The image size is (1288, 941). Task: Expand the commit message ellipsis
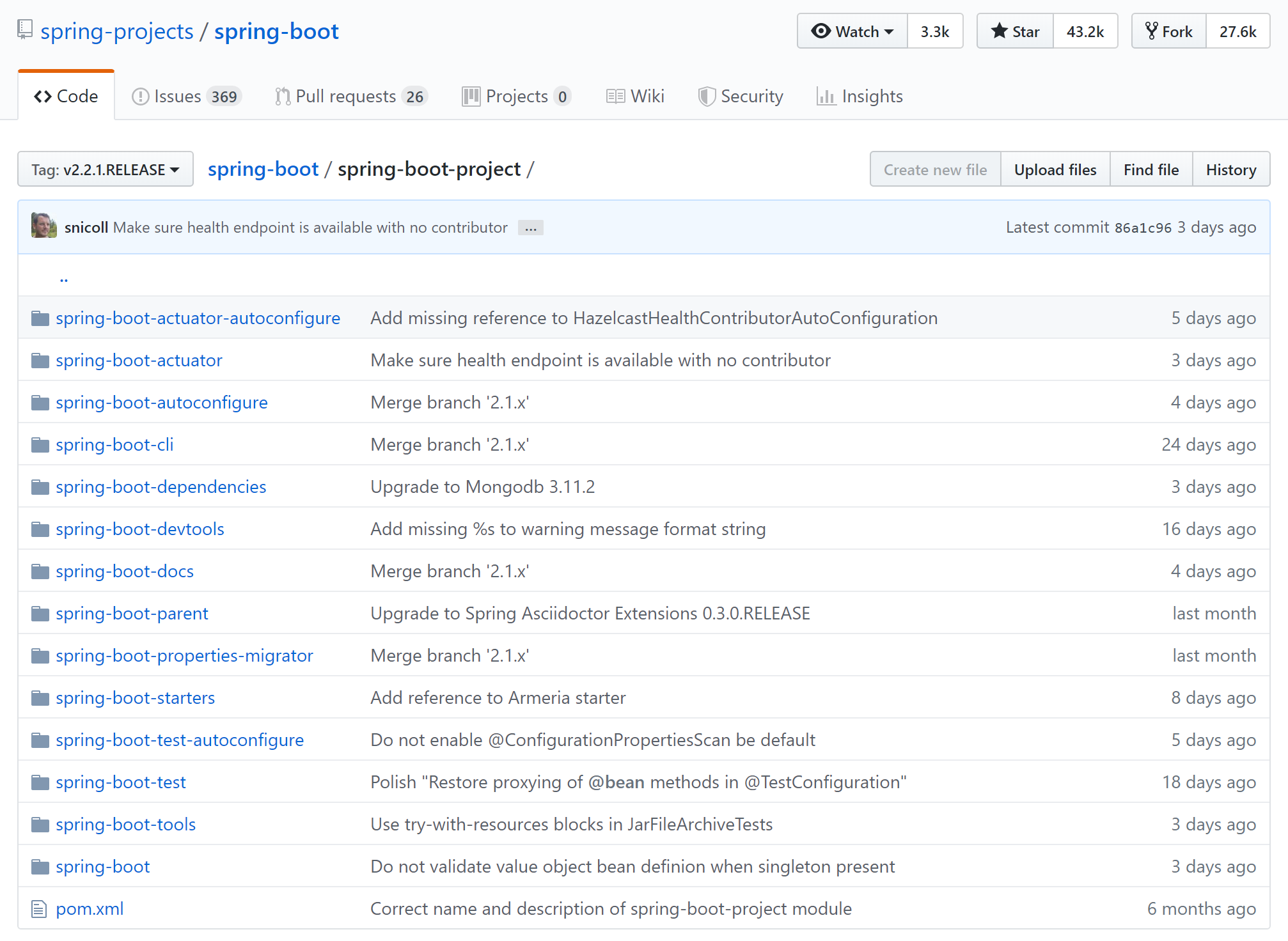tap(530, 228)
